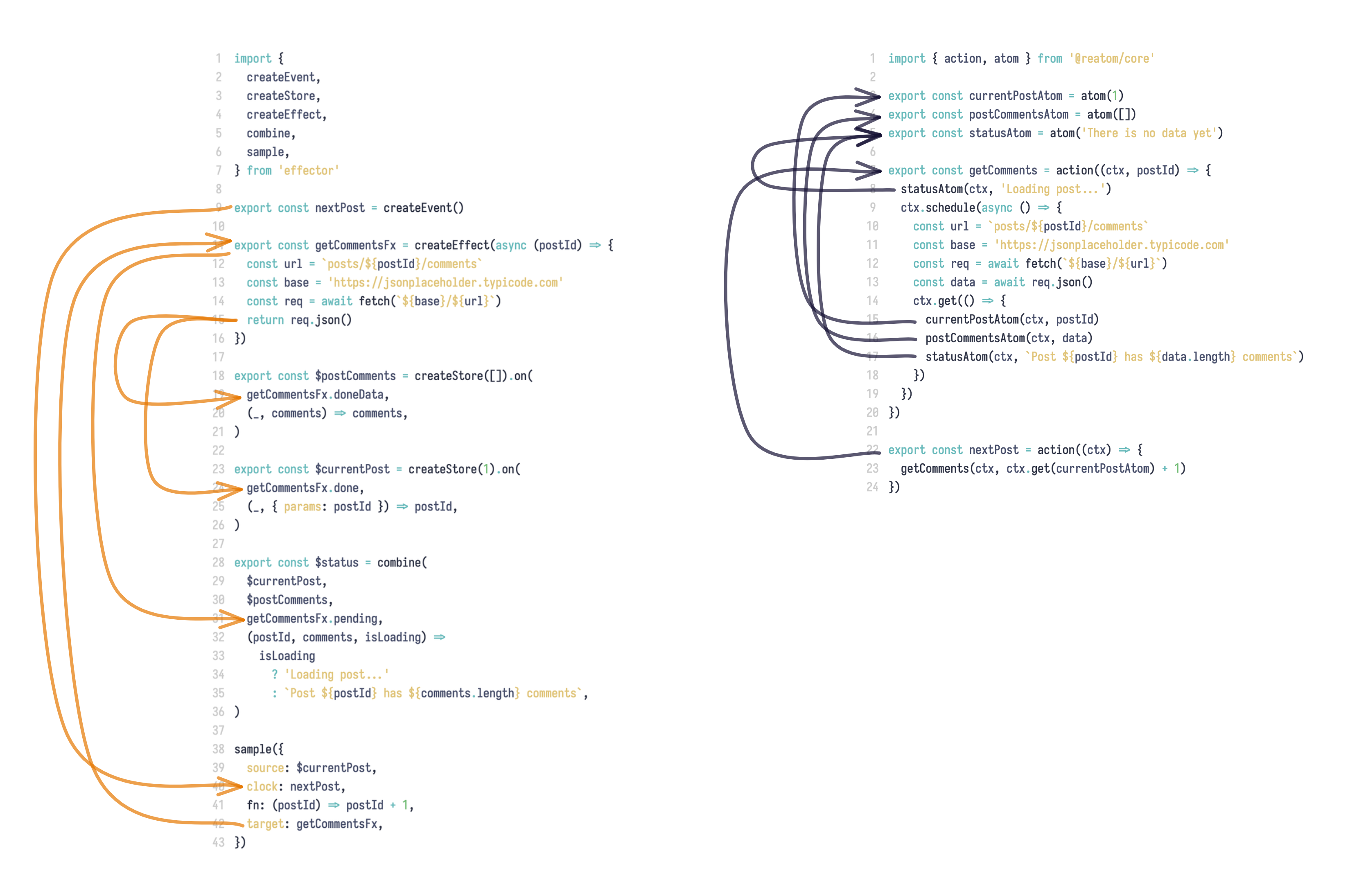Click getCommentsFx.pending inside combine
Viewport: 1359px width, 896px height.
314,618
